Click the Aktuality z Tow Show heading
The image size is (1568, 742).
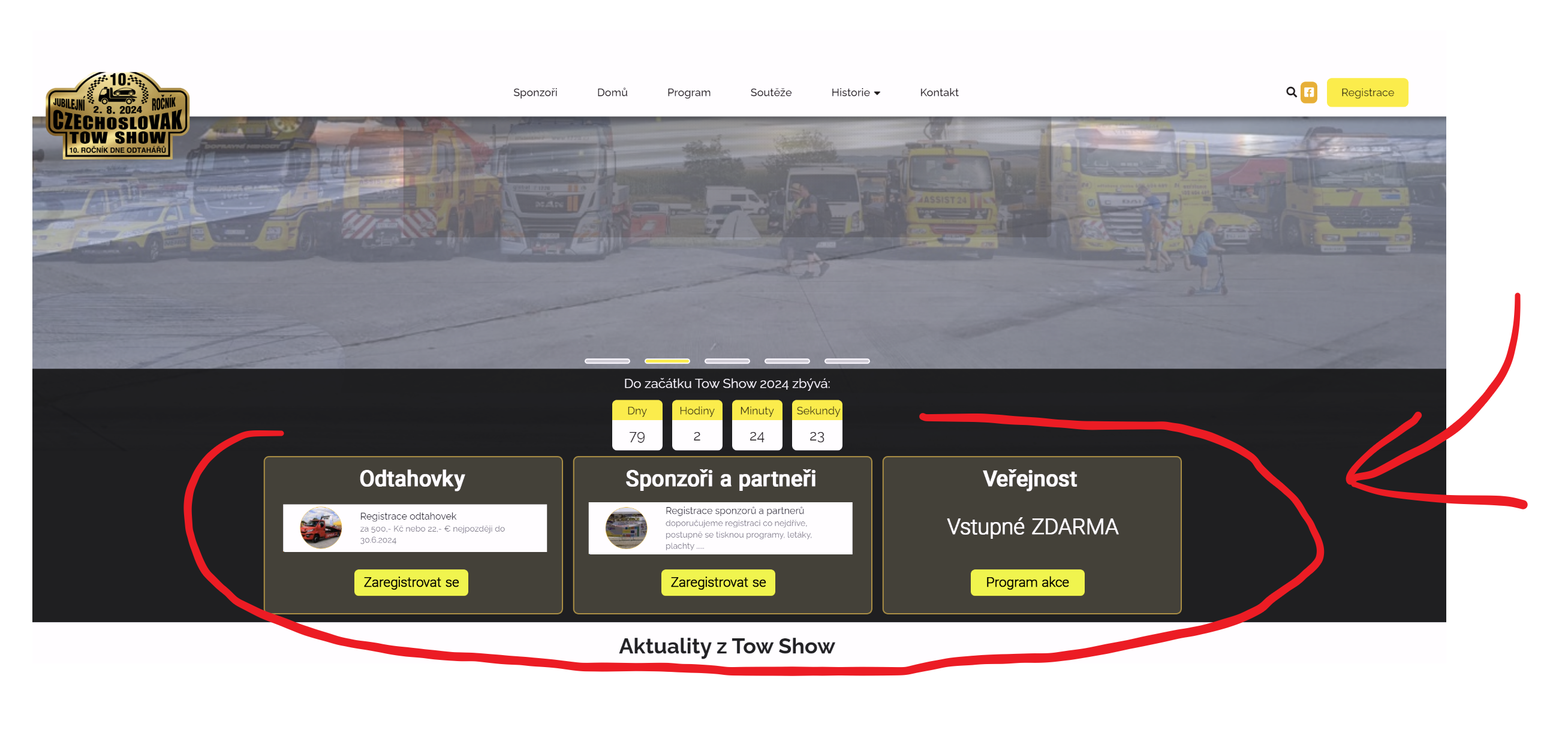click(x=727, y=646)
